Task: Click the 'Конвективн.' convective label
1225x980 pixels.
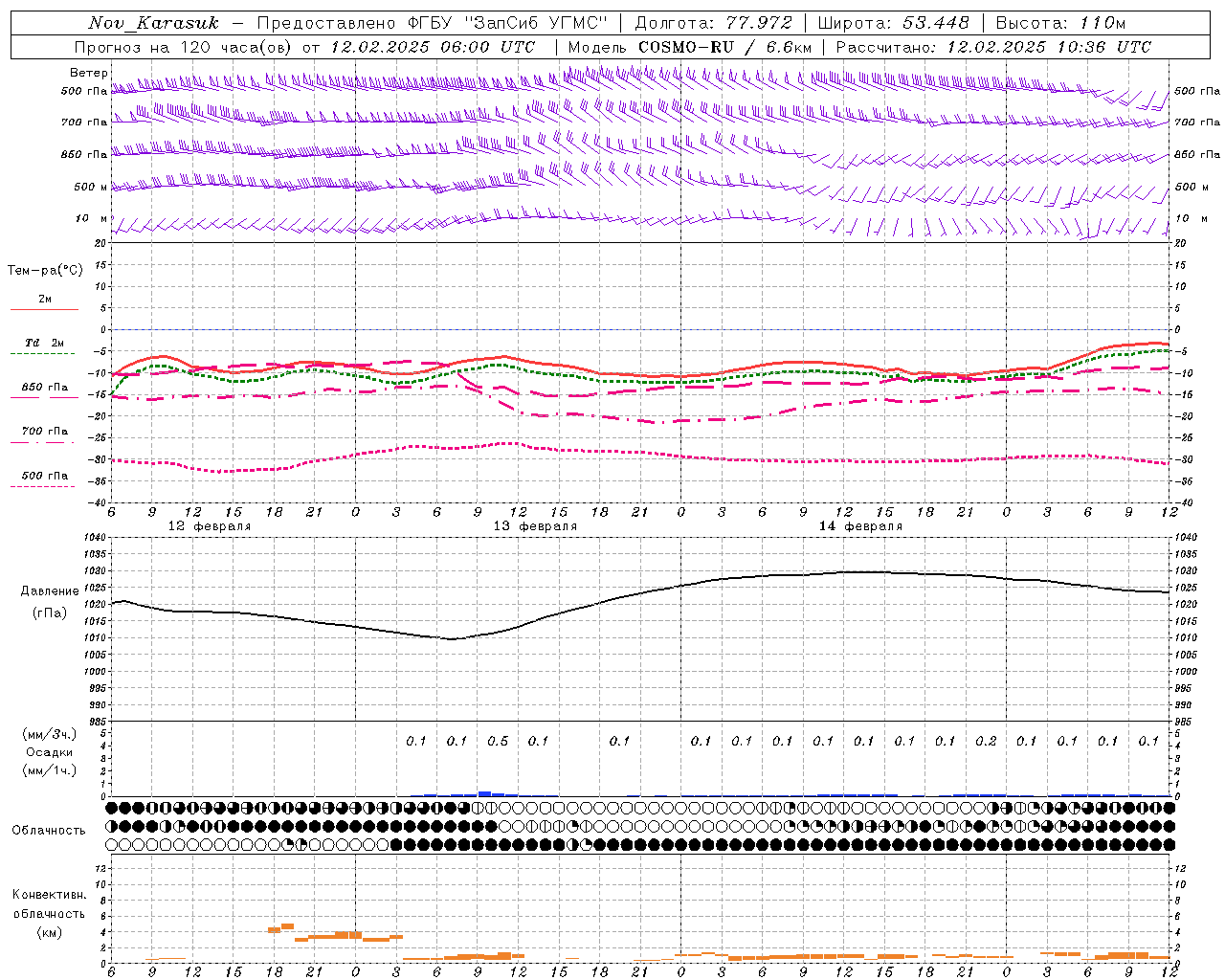Action: pyautogui.click(x=50, y=895)
